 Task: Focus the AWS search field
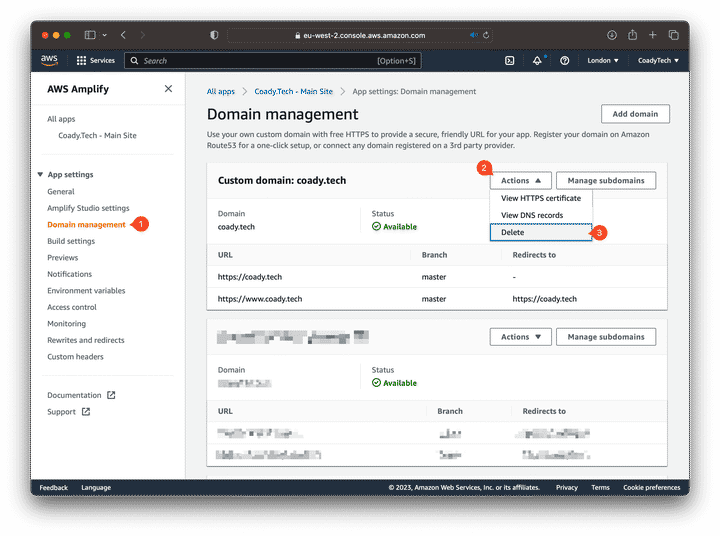[273, 61]
